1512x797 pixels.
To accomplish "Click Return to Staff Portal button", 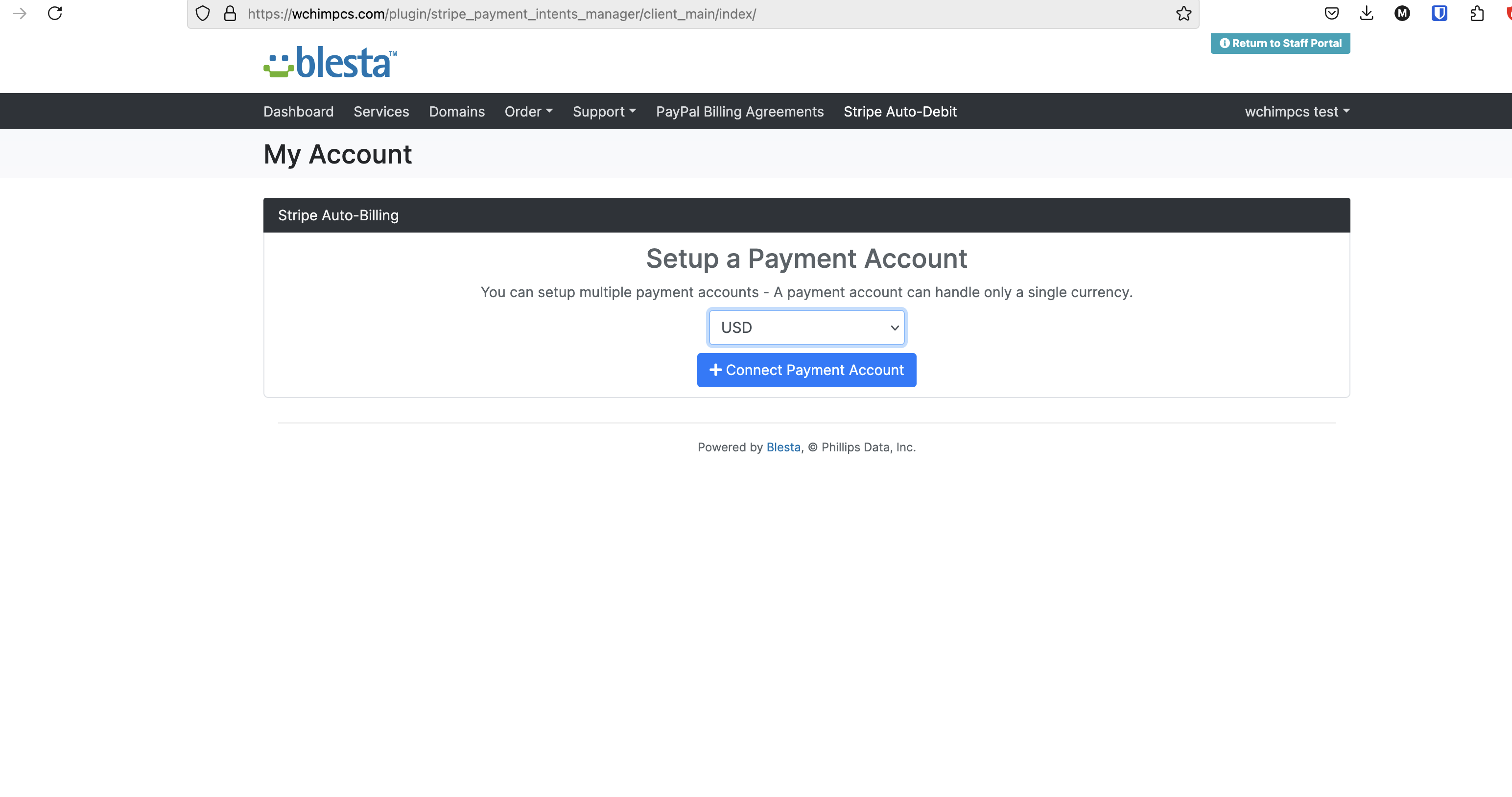I will click(x=1280, y=44).
